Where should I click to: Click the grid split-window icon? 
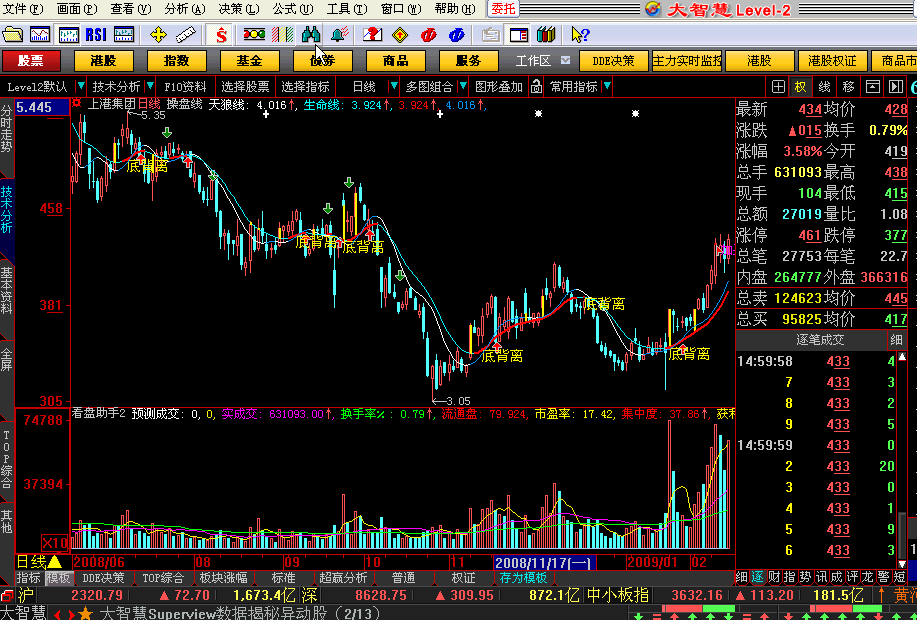click(x=778, y=87)
